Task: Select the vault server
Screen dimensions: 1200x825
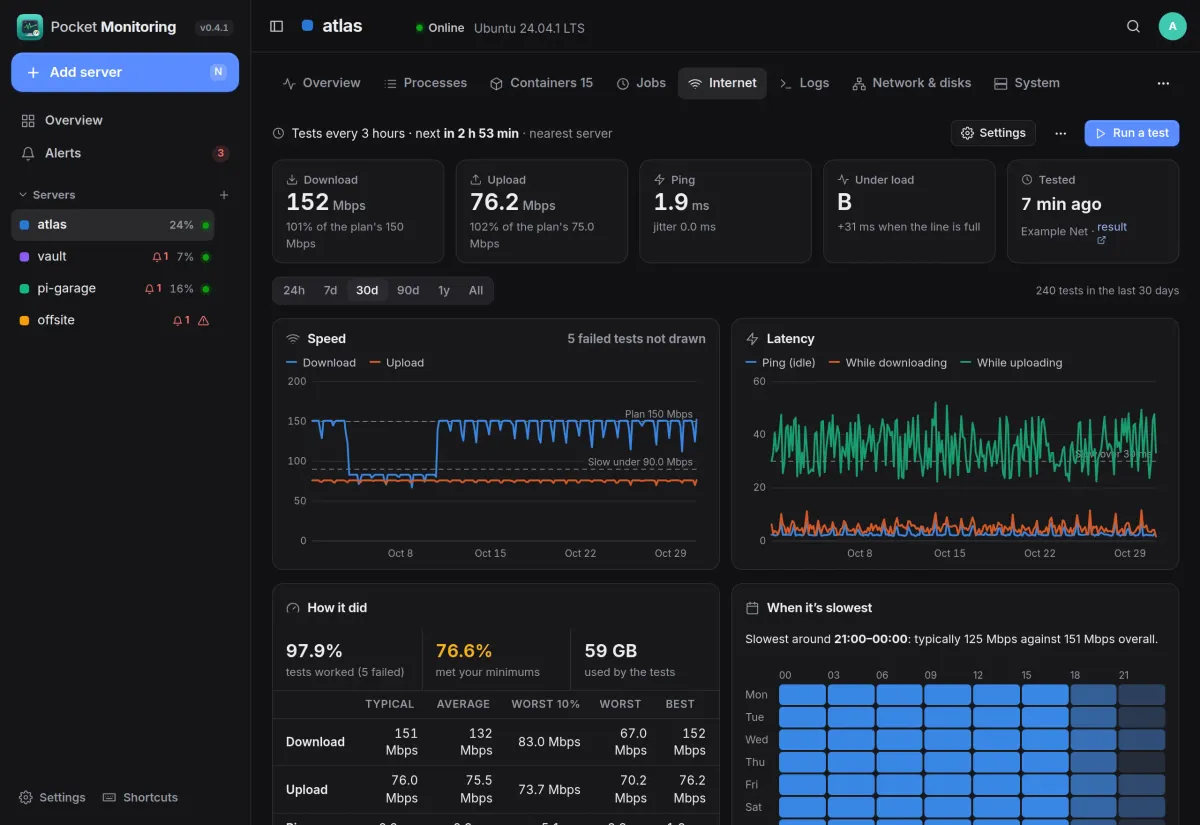Action: [113, 257]
